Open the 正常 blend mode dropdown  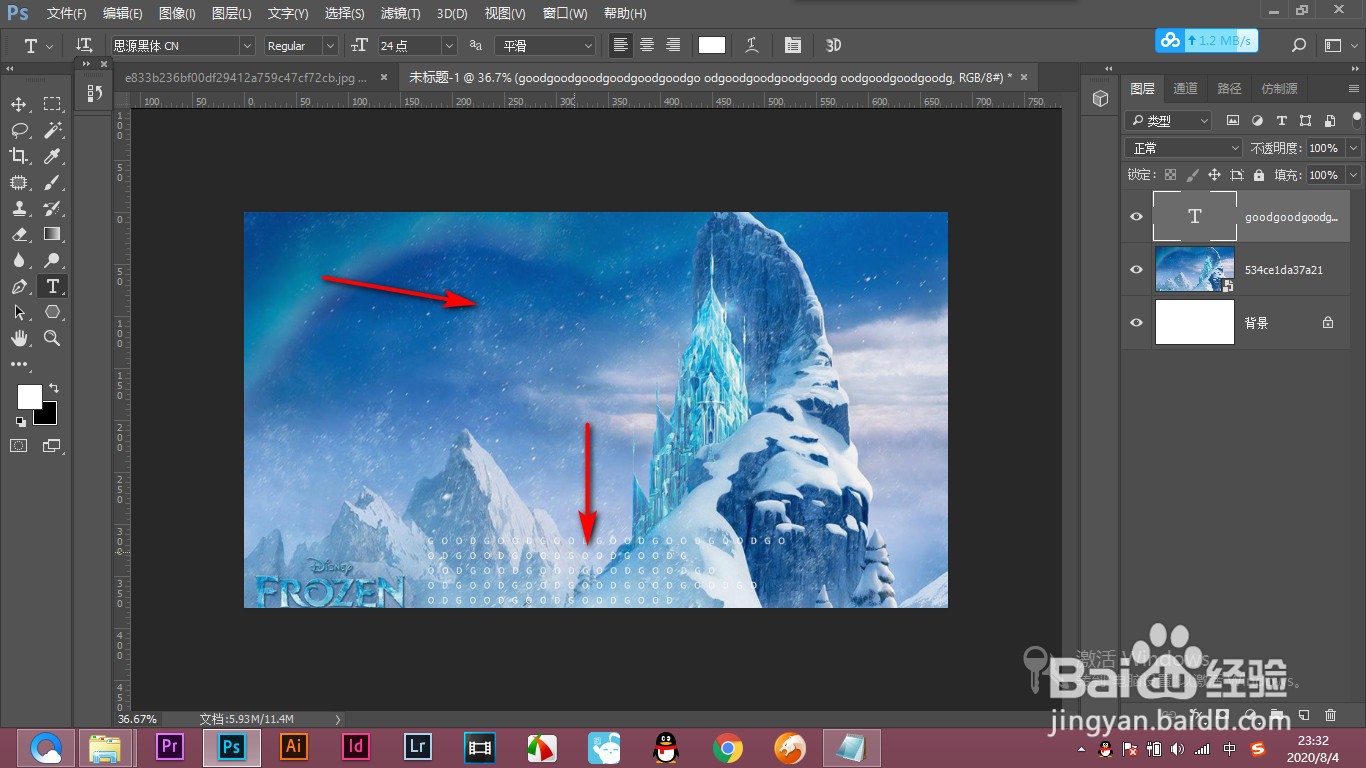[1184, 148]
